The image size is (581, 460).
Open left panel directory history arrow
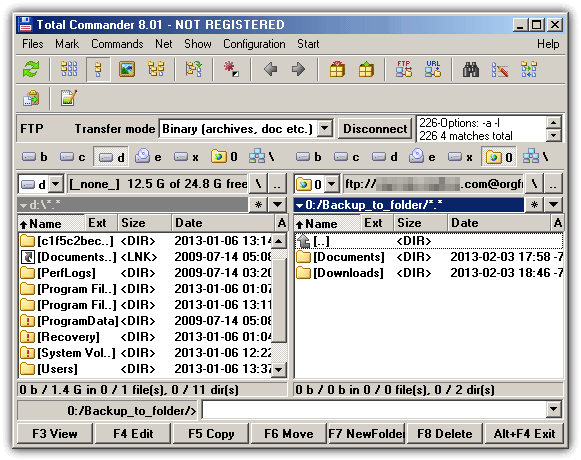tap(278, 205)
